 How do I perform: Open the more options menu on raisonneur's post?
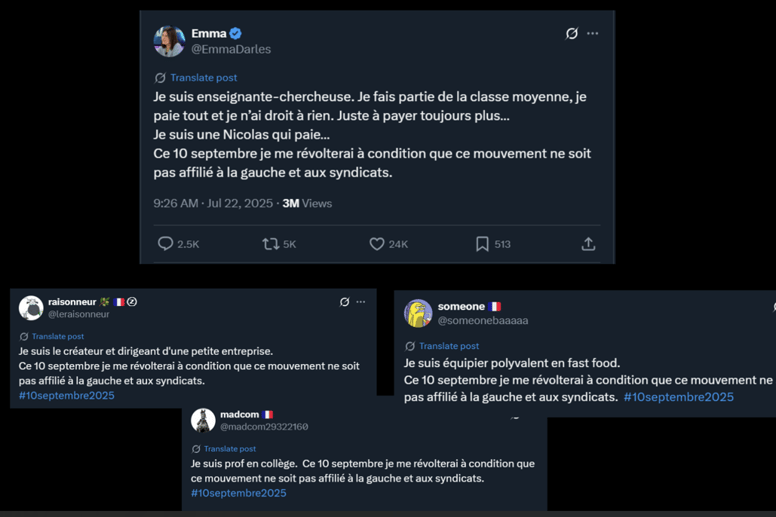[361, 301]
